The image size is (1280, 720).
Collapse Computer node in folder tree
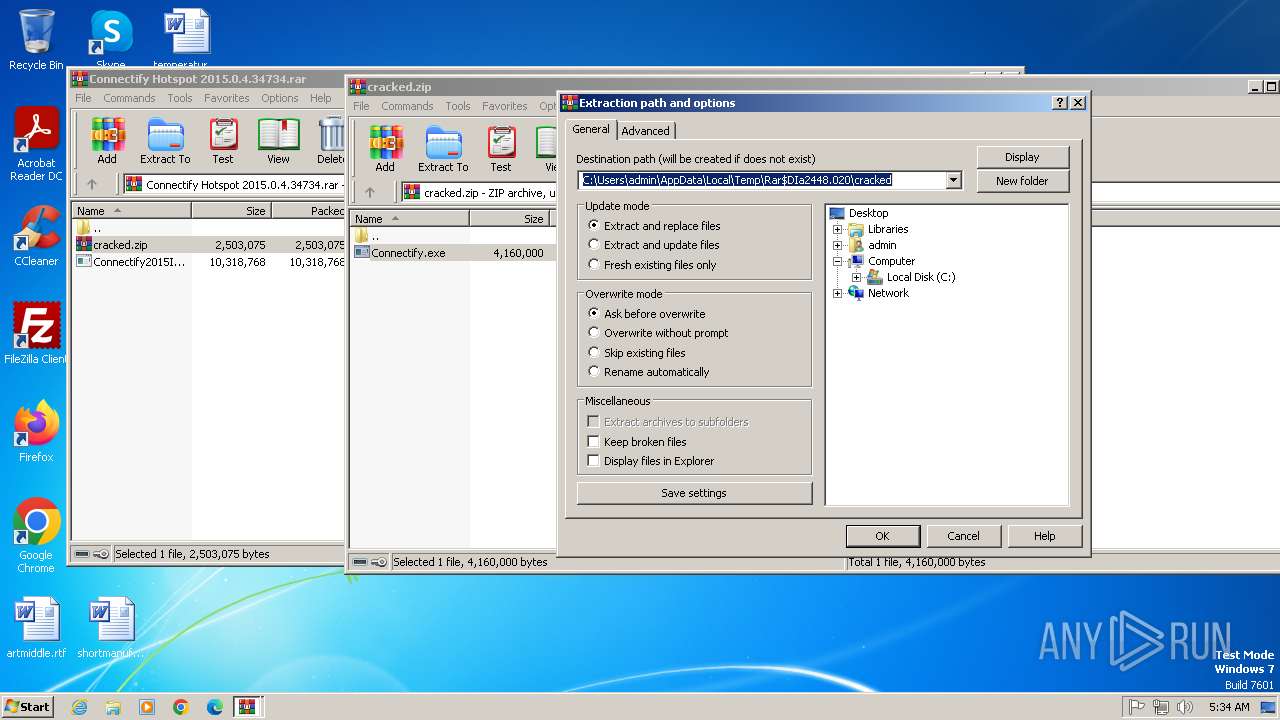pos(838,261)
